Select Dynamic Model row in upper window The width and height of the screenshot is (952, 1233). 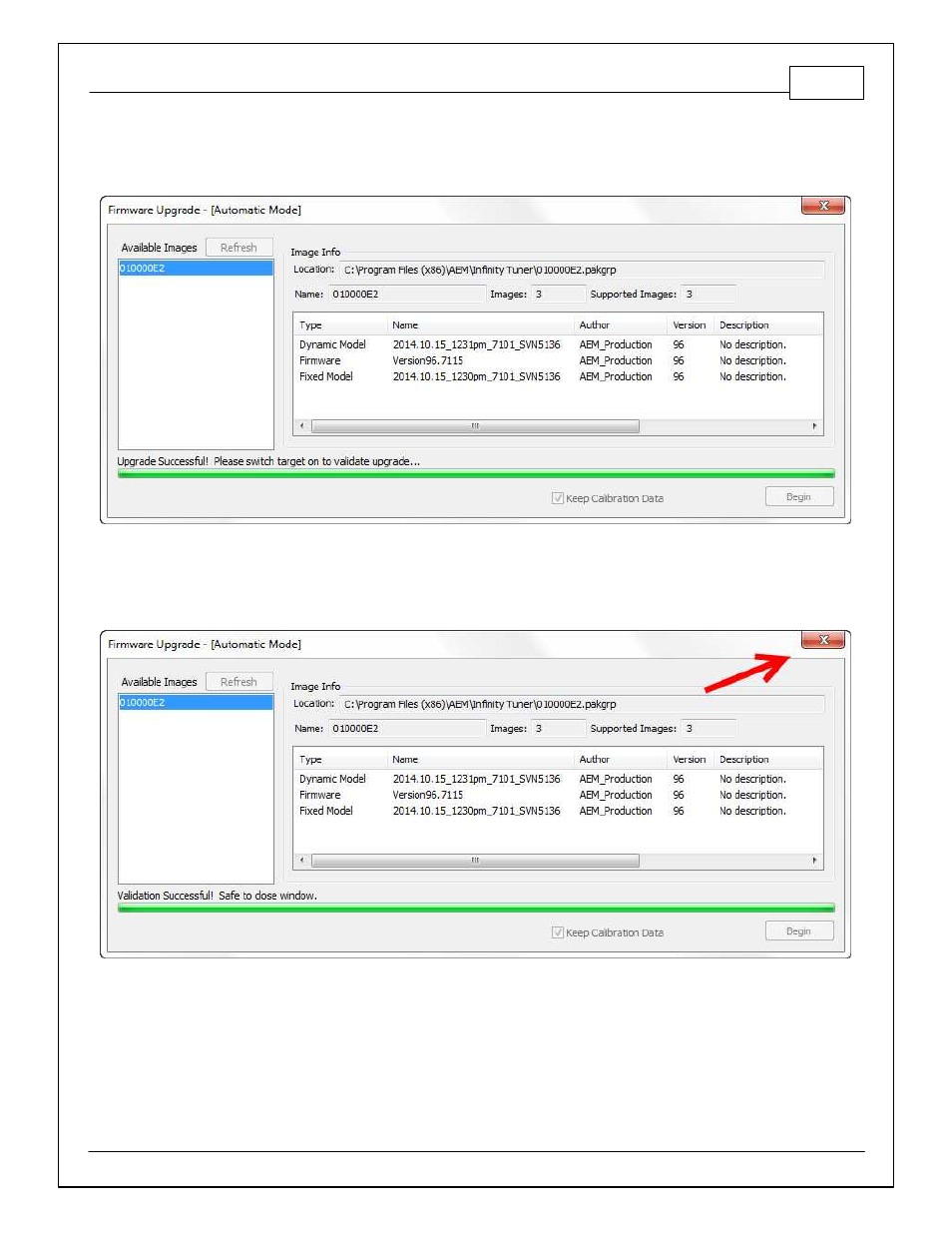558,345
